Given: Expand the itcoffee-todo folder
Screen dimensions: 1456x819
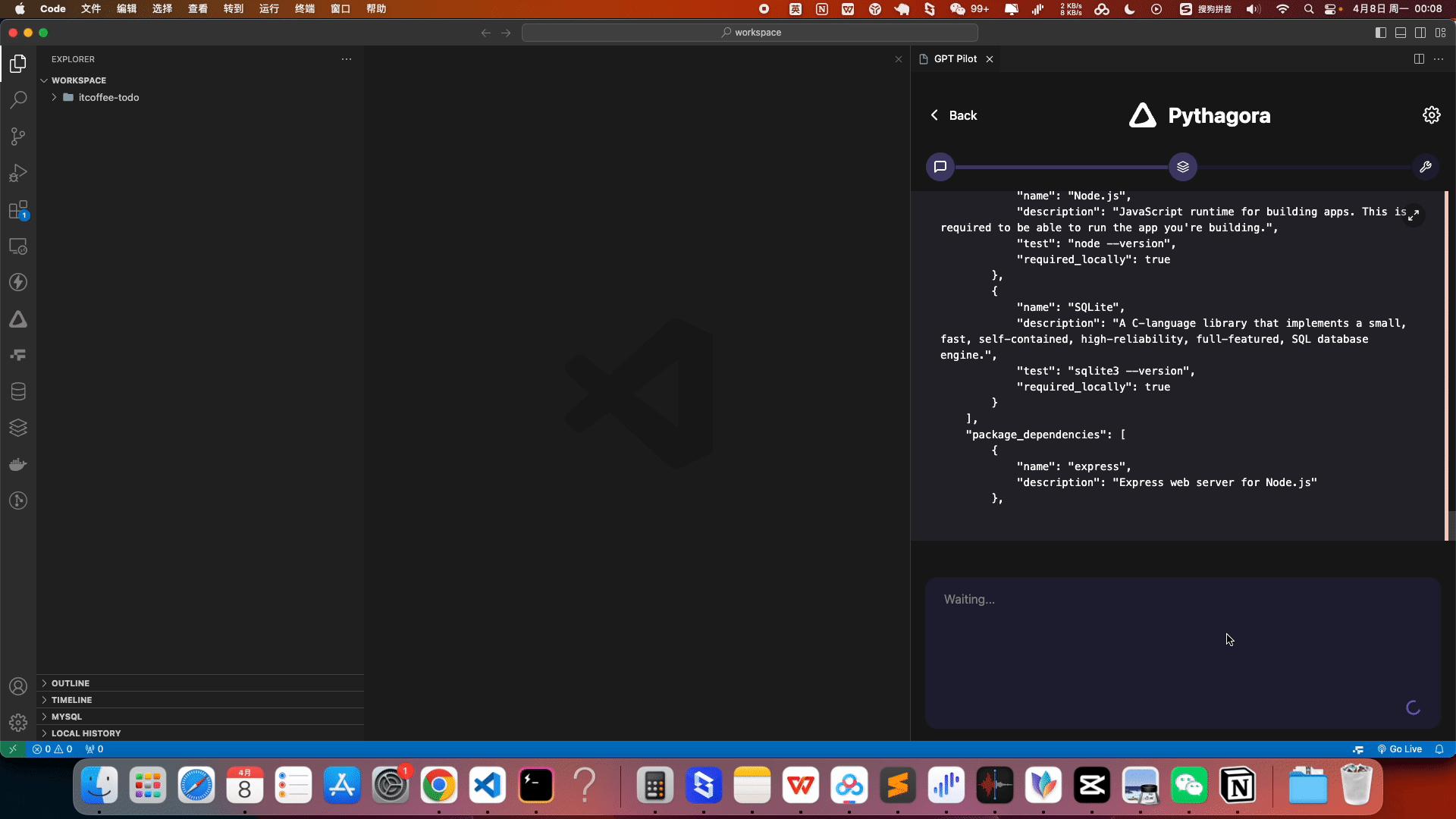Looking at the screenshot, I should pyautogui.click(x=108, y=97).
